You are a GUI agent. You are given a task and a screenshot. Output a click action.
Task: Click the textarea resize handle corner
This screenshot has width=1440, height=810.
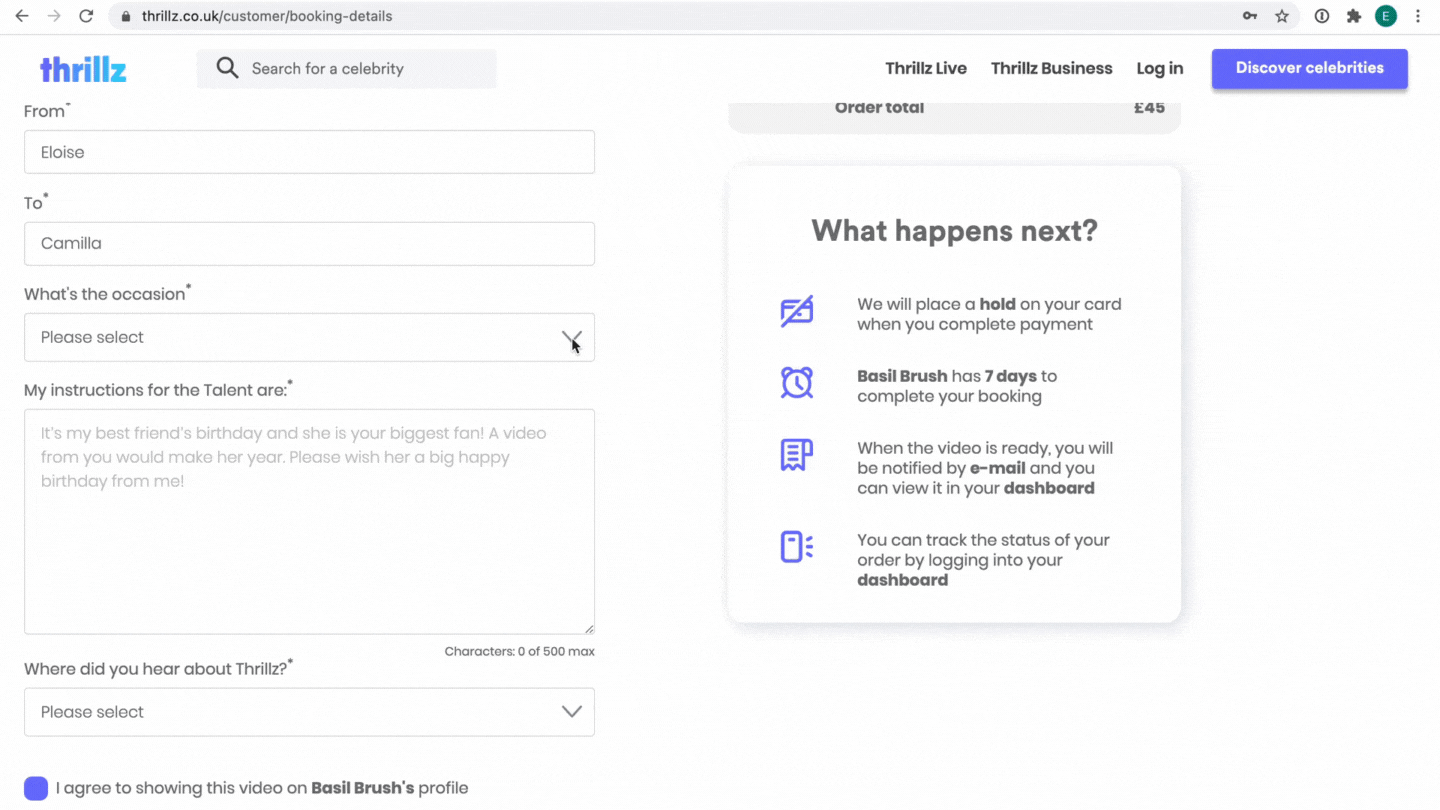coord(589,628)
